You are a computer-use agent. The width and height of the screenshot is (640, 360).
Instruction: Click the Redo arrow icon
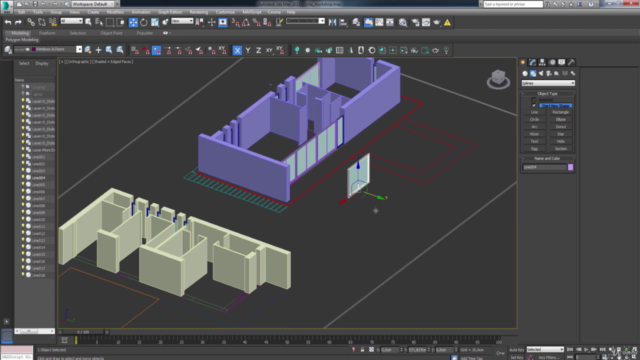tap(18, 22)
